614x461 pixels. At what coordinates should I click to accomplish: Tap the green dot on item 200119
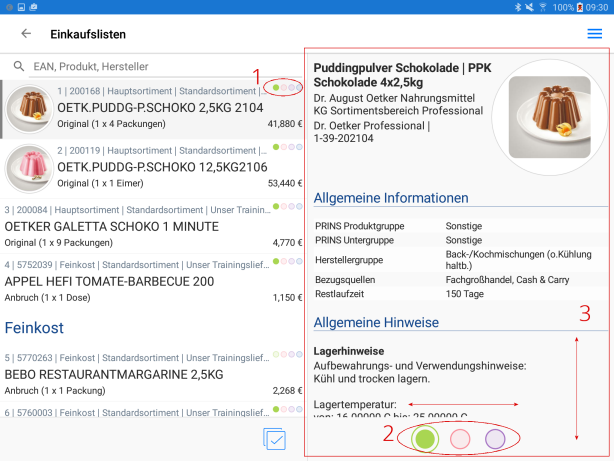tap(276, 147)
